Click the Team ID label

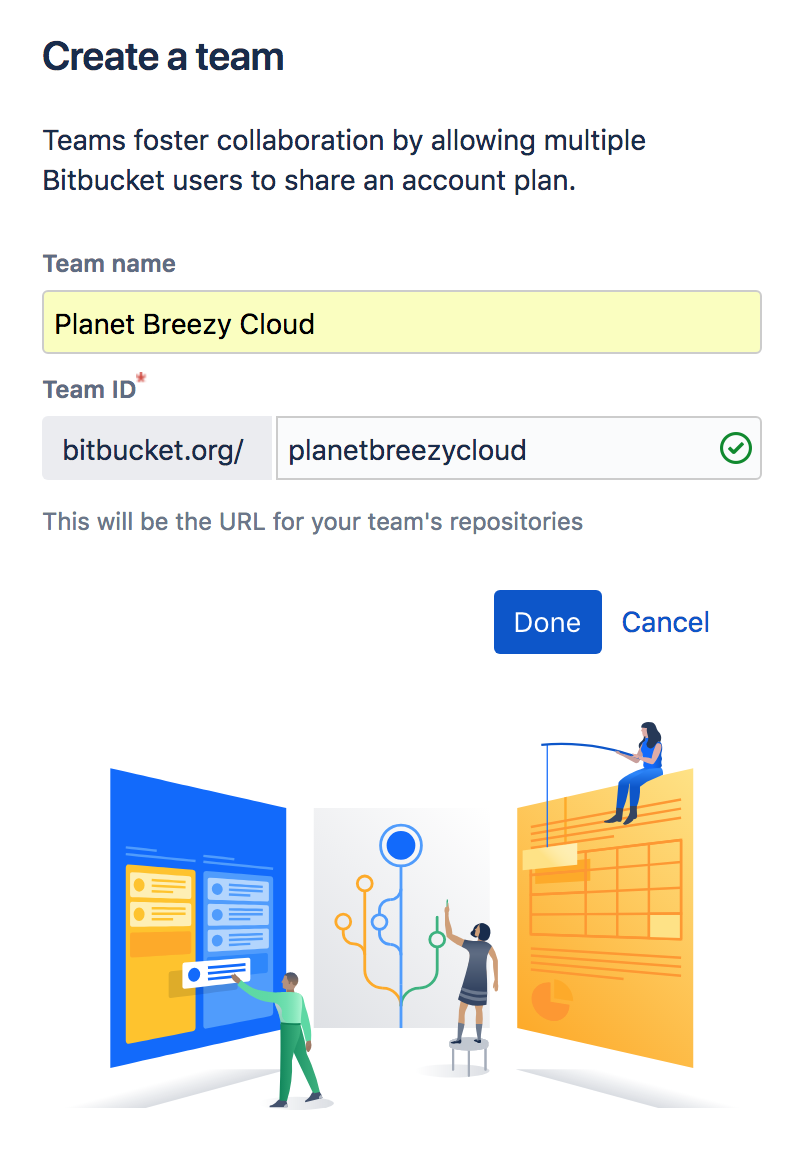pyautogui.click(x=88, y=390)
